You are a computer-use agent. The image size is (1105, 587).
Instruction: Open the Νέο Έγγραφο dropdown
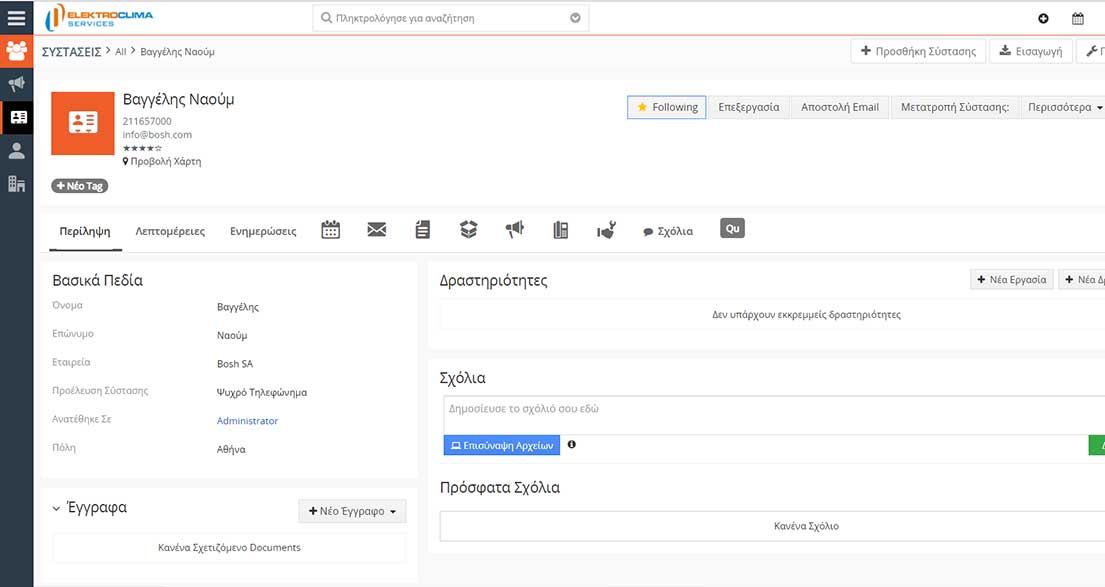tap(352, 511)
